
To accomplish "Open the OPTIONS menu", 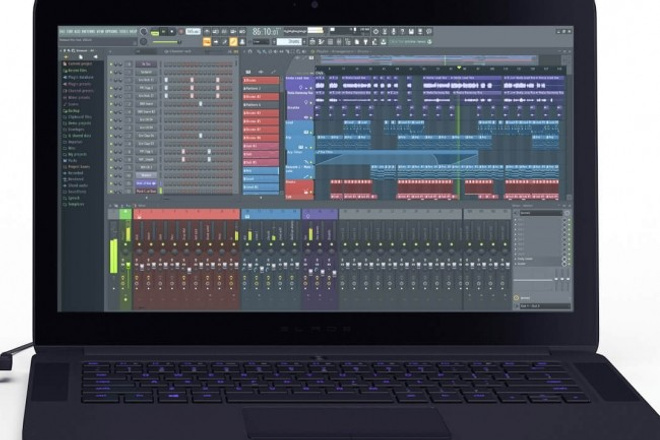I will [x=111, y=32].
